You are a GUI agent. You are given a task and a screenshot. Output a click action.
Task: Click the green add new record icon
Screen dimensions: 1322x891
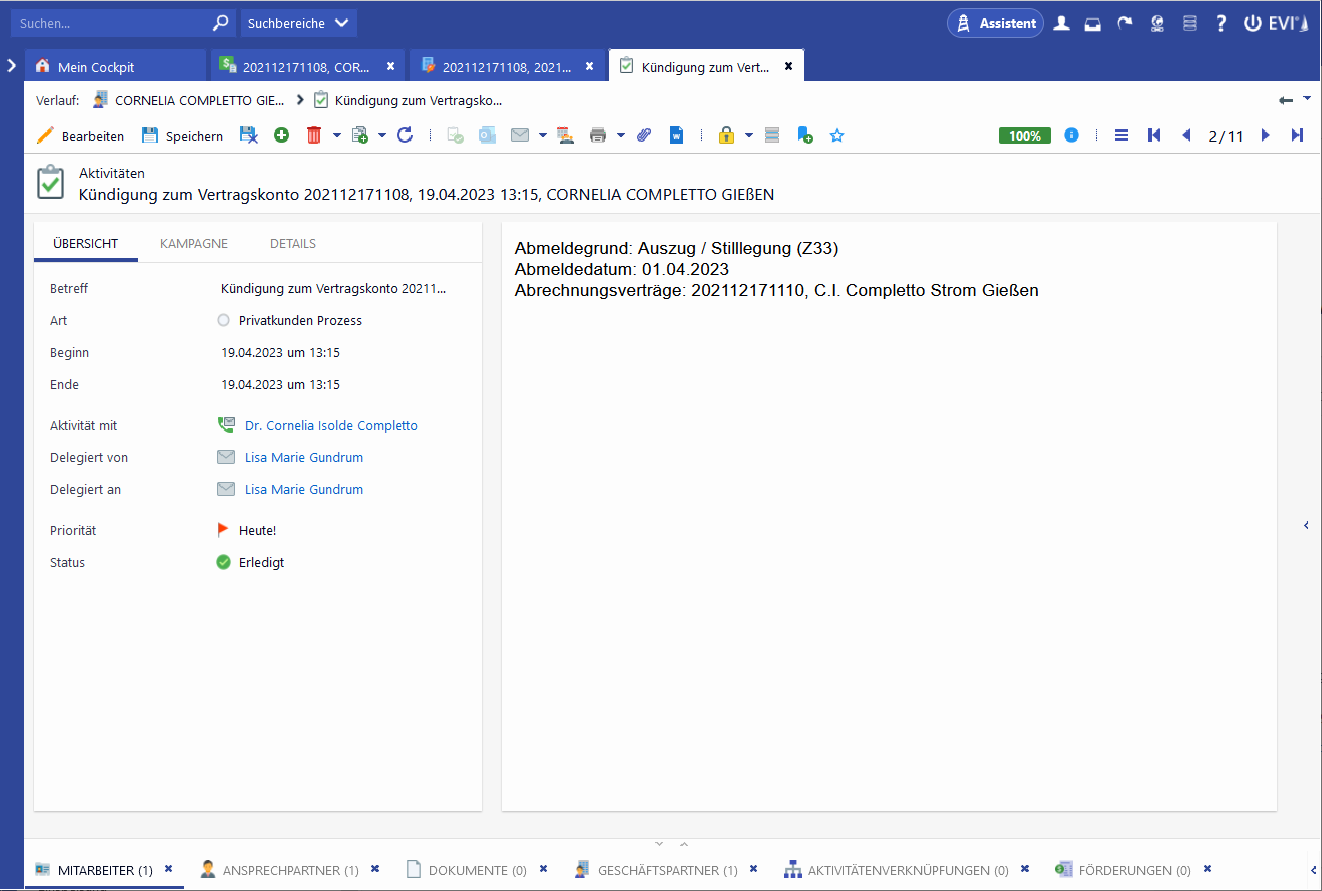point(281,135)
